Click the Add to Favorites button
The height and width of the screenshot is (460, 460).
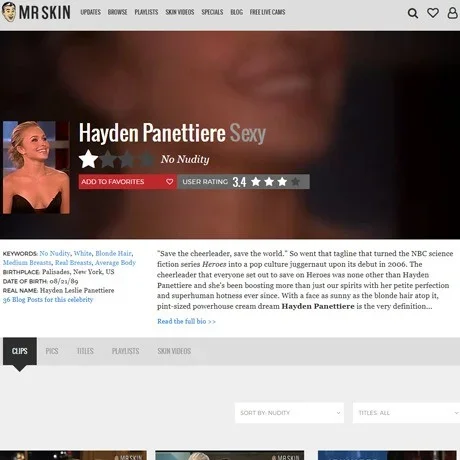(127, 182)
